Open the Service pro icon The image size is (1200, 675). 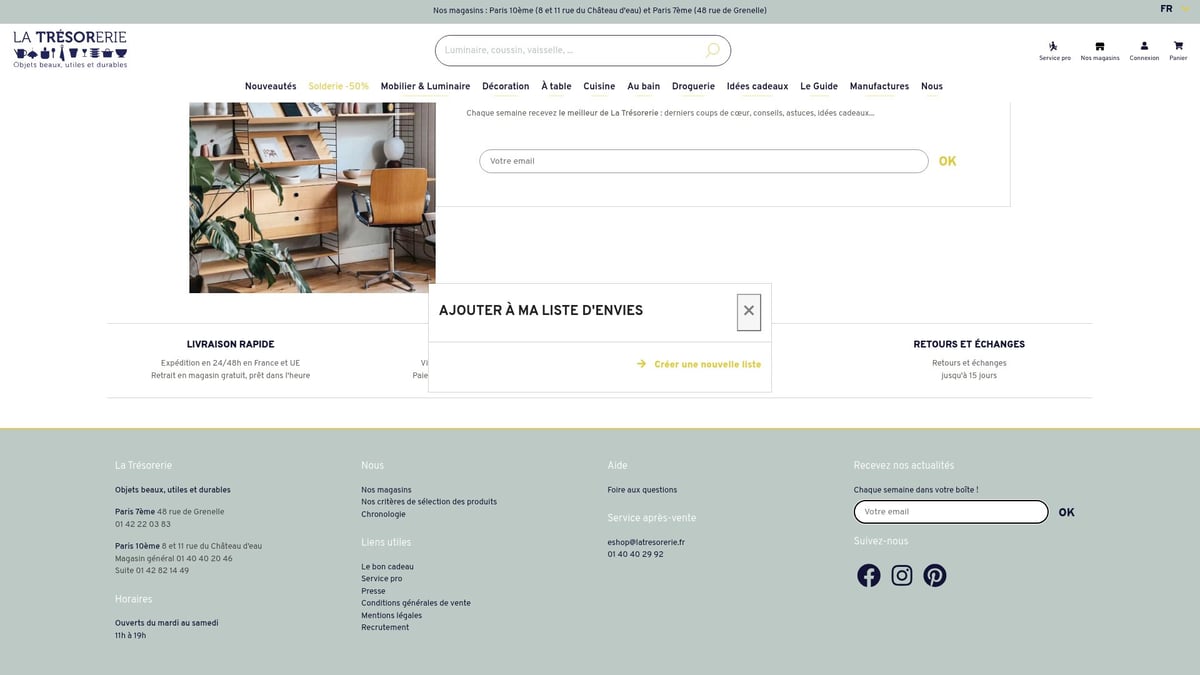[1054, 50]
